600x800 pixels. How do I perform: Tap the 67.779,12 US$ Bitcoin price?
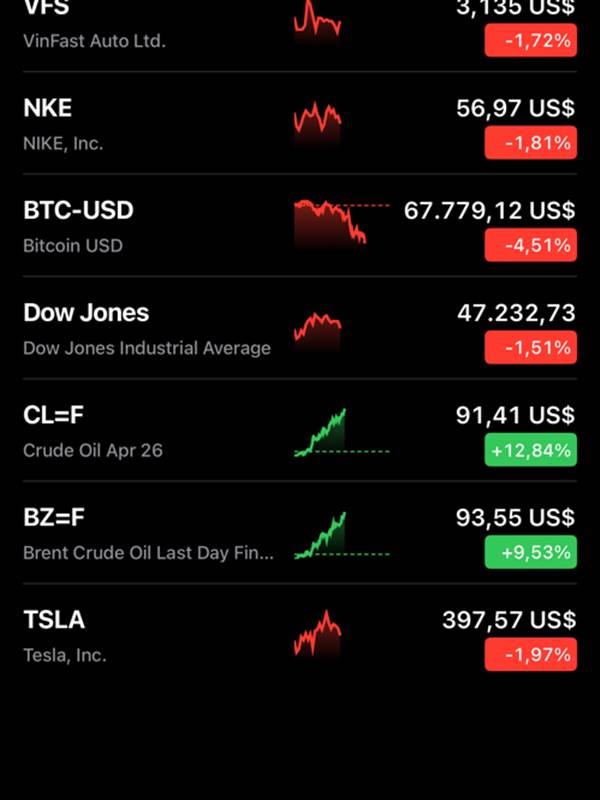(x=489, y=211)
